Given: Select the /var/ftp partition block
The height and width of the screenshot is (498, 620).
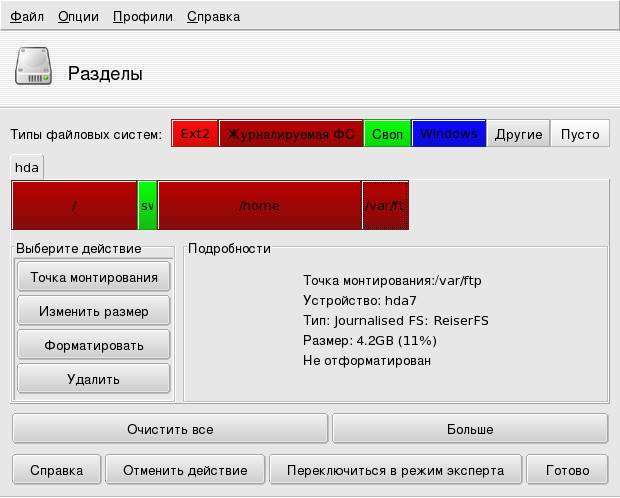Looking at the screenshot, I should tap(385, 205).
